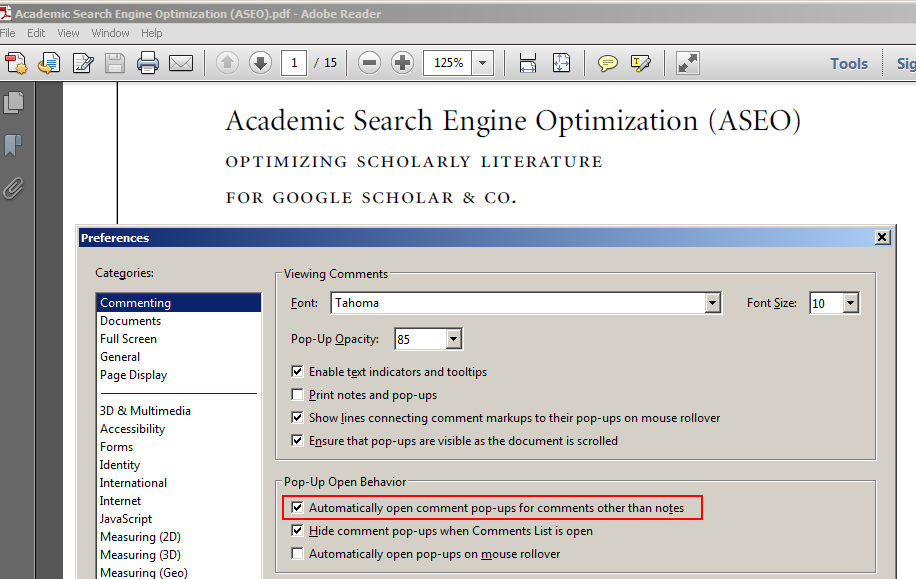Open the Tools pane

849,63
